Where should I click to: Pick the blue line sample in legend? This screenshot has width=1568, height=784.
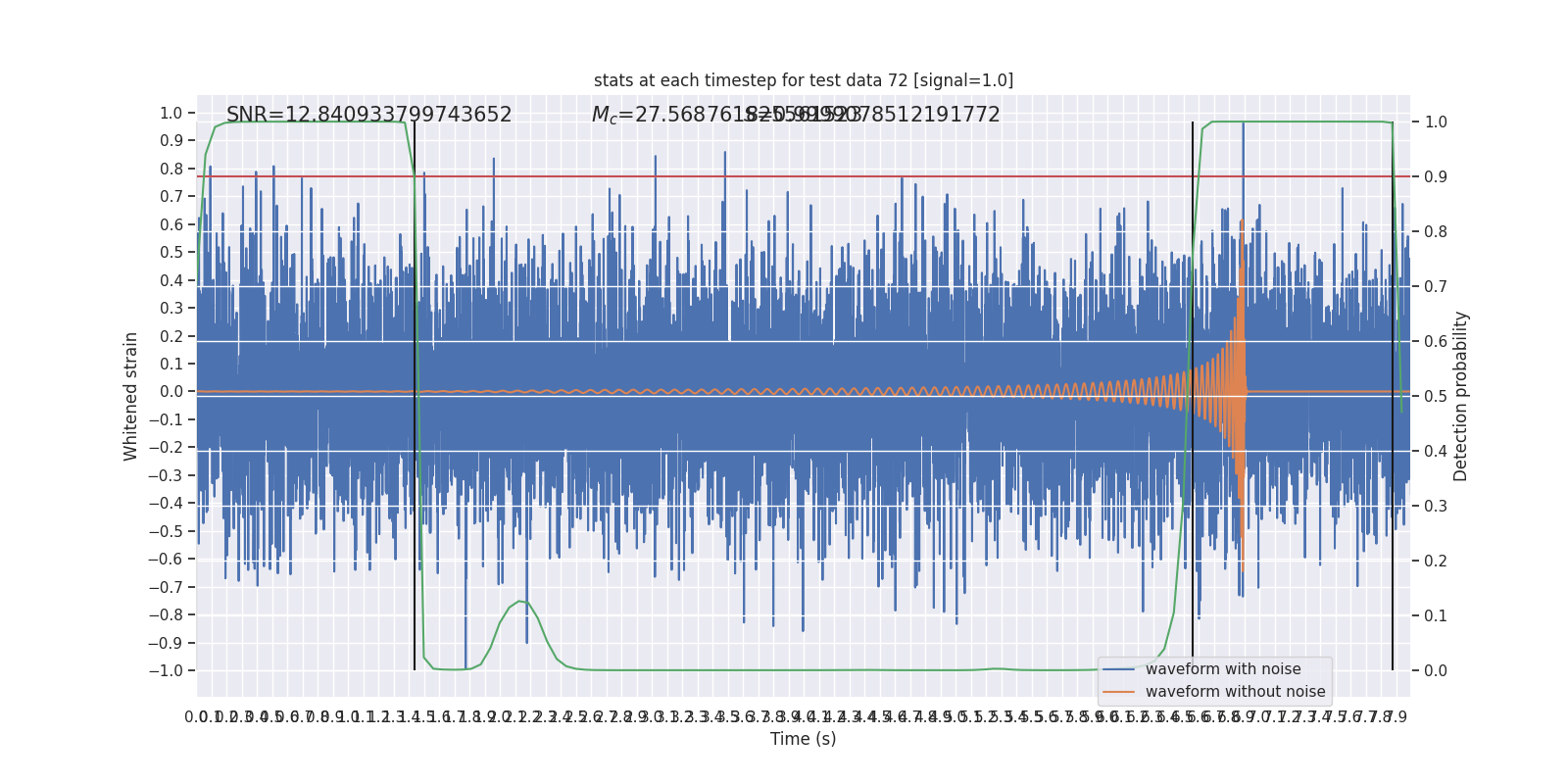tap(1118, 669)
